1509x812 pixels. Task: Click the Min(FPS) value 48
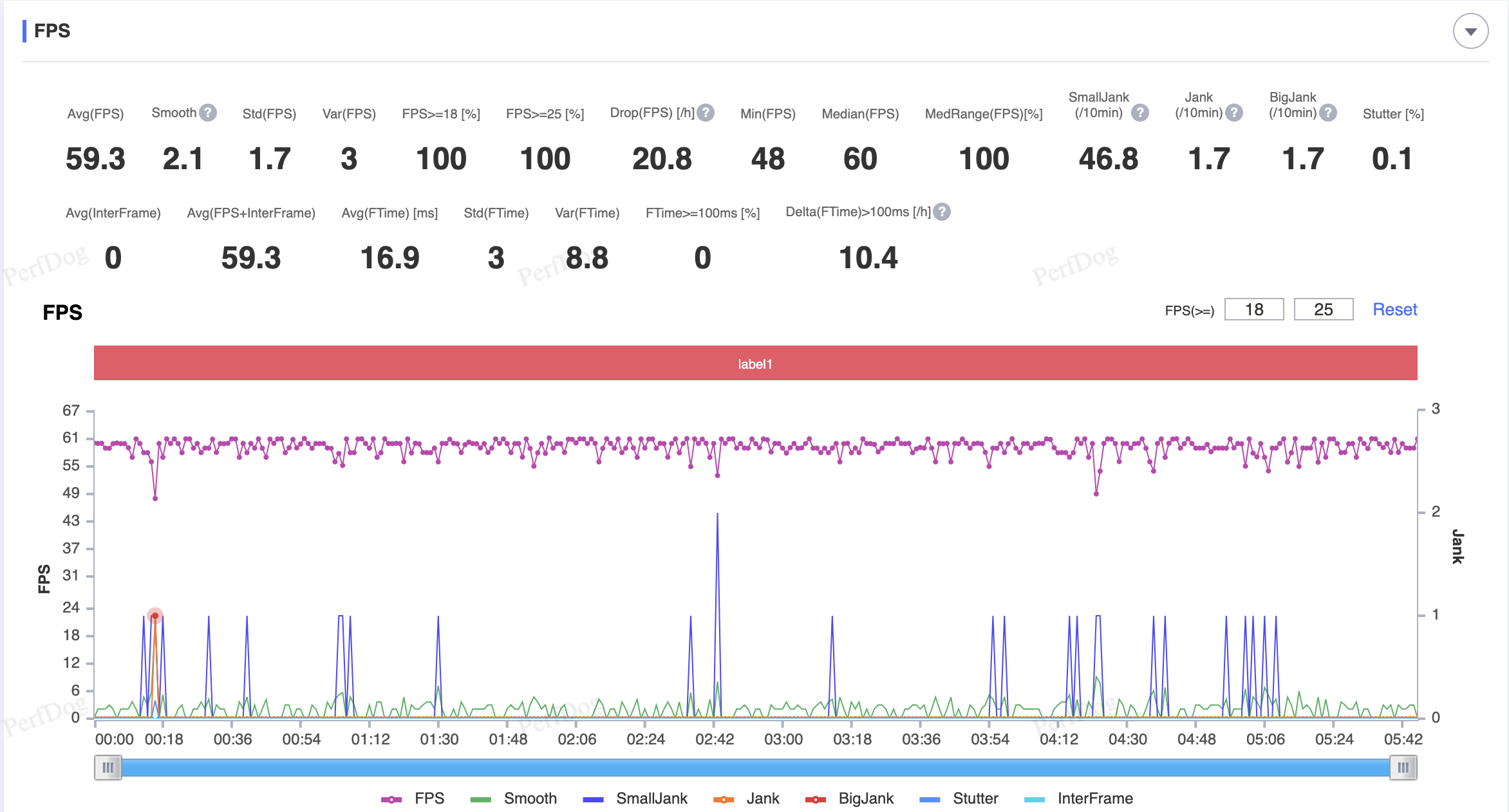[x=767, y=159]
